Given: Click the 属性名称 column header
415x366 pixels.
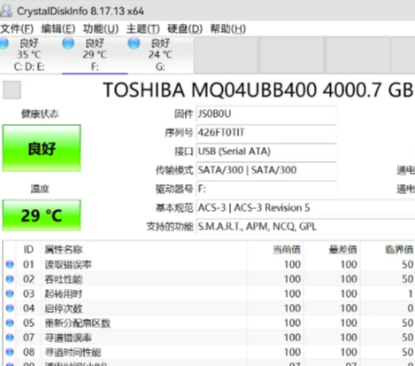Looking at the screenshot, I should click(x=63, y=249).
